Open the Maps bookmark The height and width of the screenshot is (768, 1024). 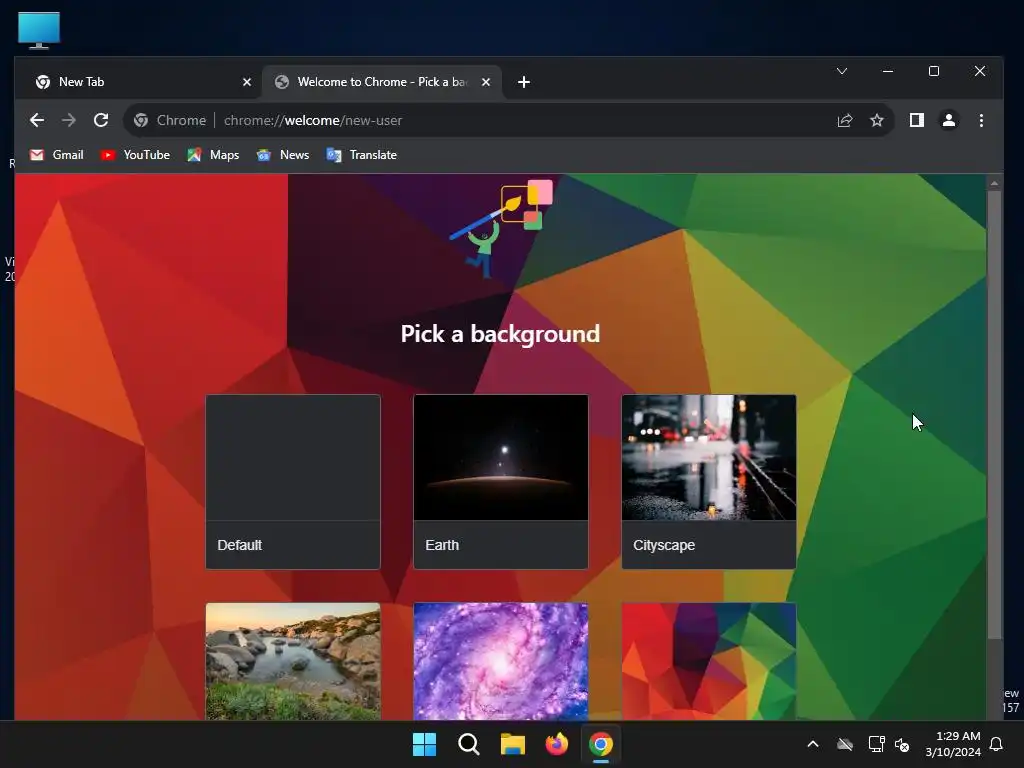coord(214,155)
